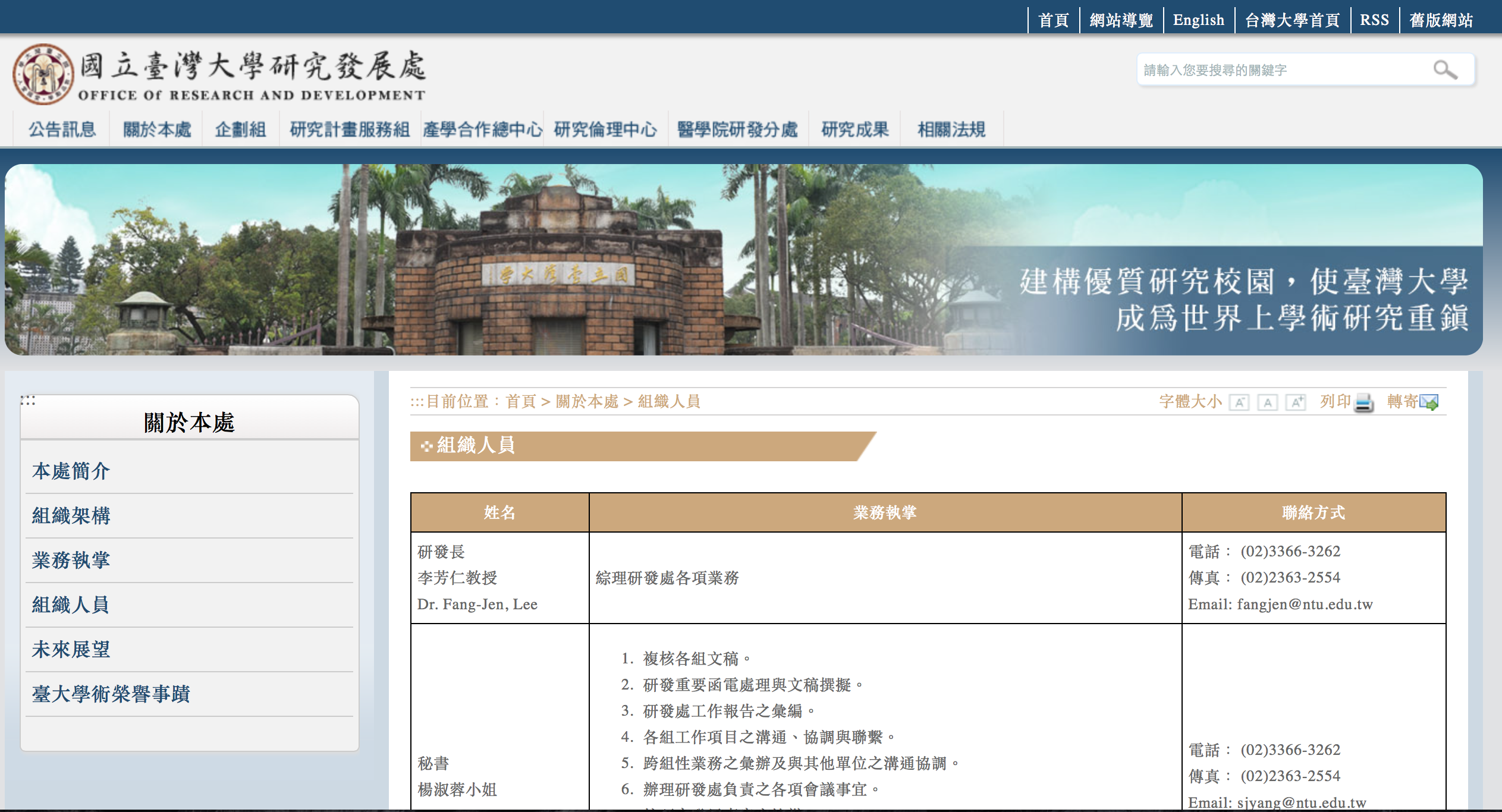Decrease font size with A- icon
Viewport: 1502px width, 812px height.
coord(1239,402)
